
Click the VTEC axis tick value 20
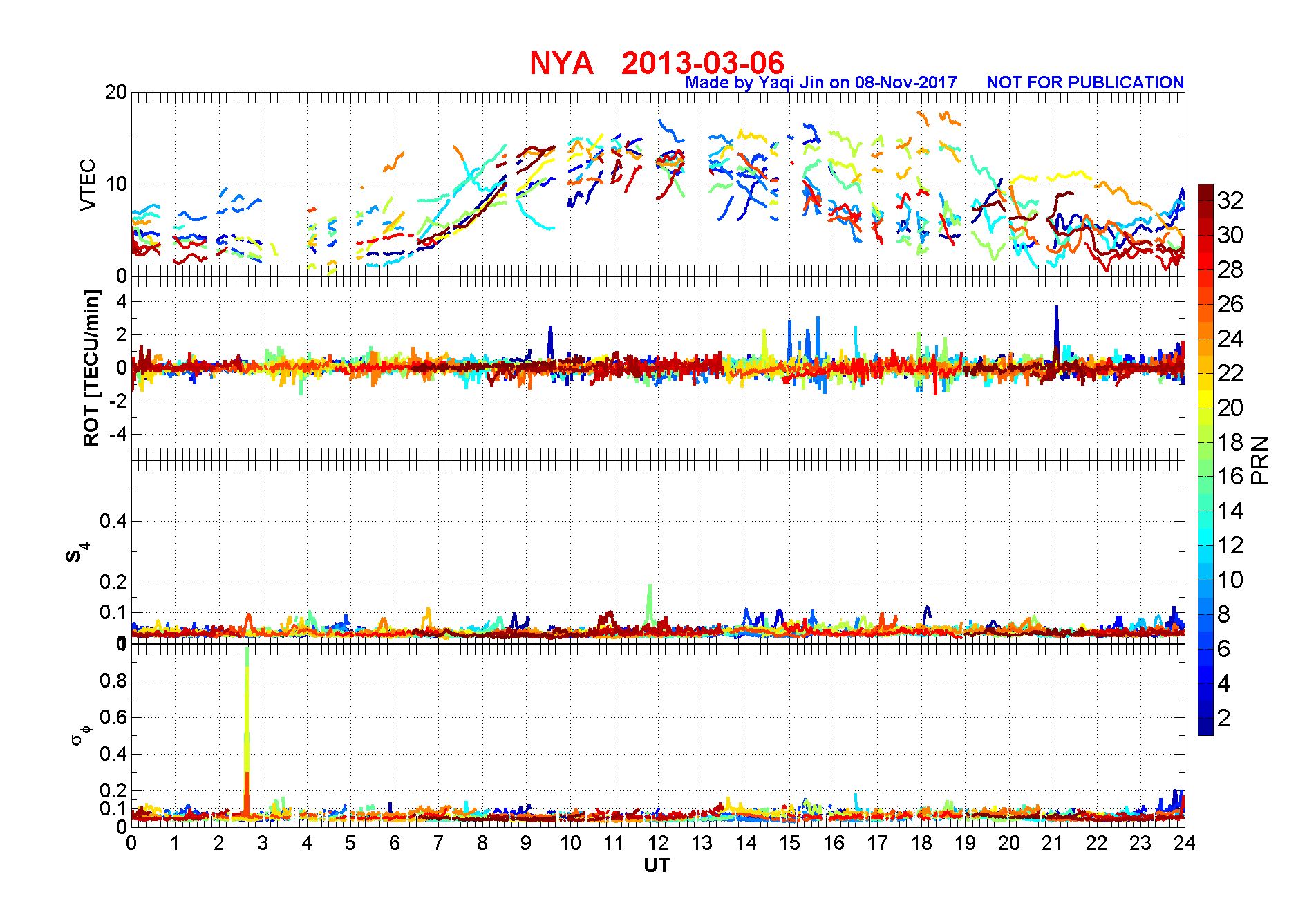pos(116,93)
